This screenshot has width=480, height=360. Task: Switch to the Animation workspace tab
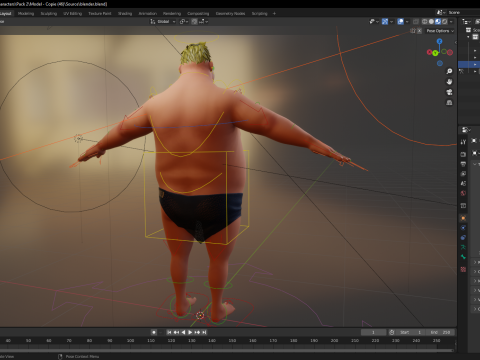point(148,13)
